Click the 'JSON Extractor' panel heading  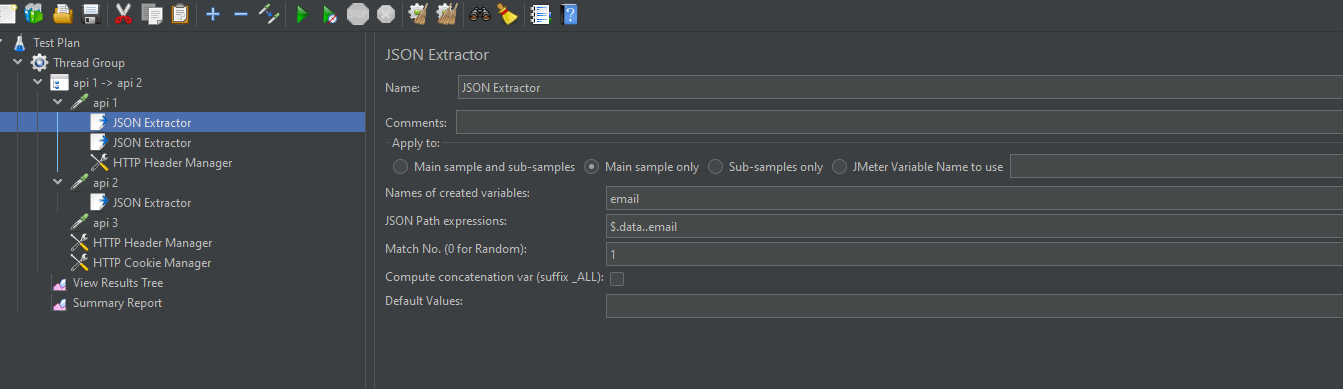point(437,55)
